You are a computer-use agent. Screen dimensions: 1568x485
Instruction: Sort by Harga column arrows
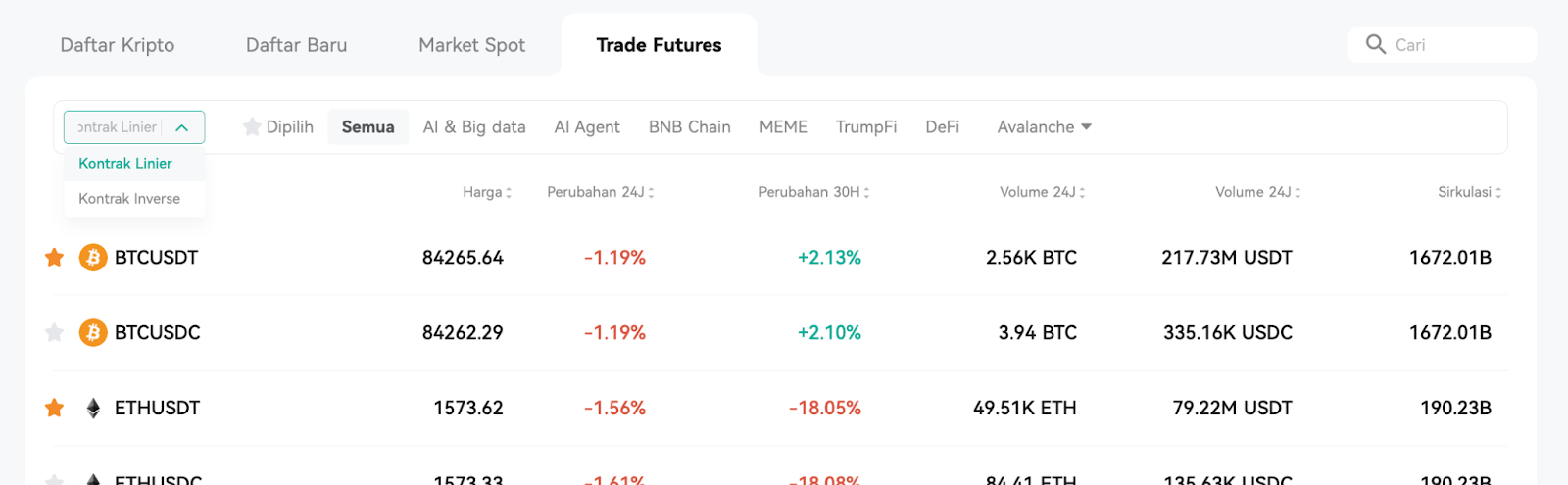(x=508, y=193)
